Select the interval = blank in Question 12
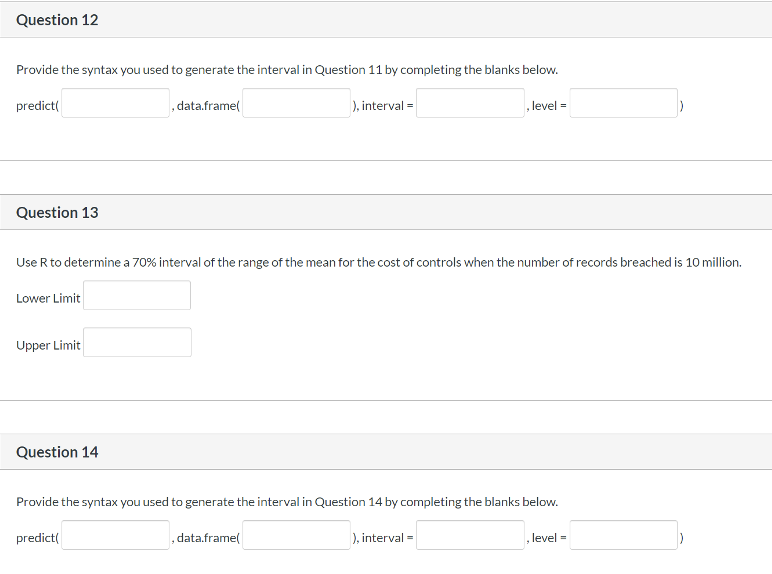This screenshot has height=574, width=772. point(470,104)
